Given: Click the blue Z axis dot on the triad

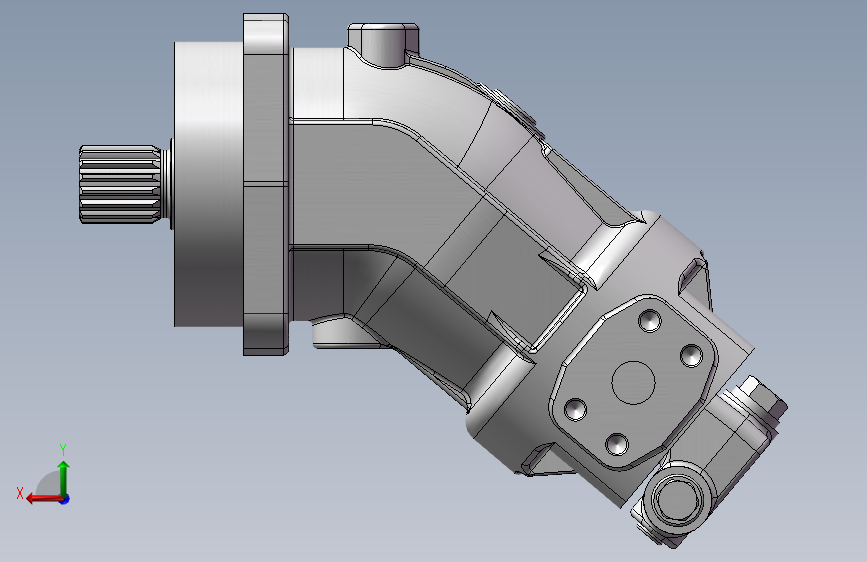Looking at the screenshot, I should (x=65, y=499).
